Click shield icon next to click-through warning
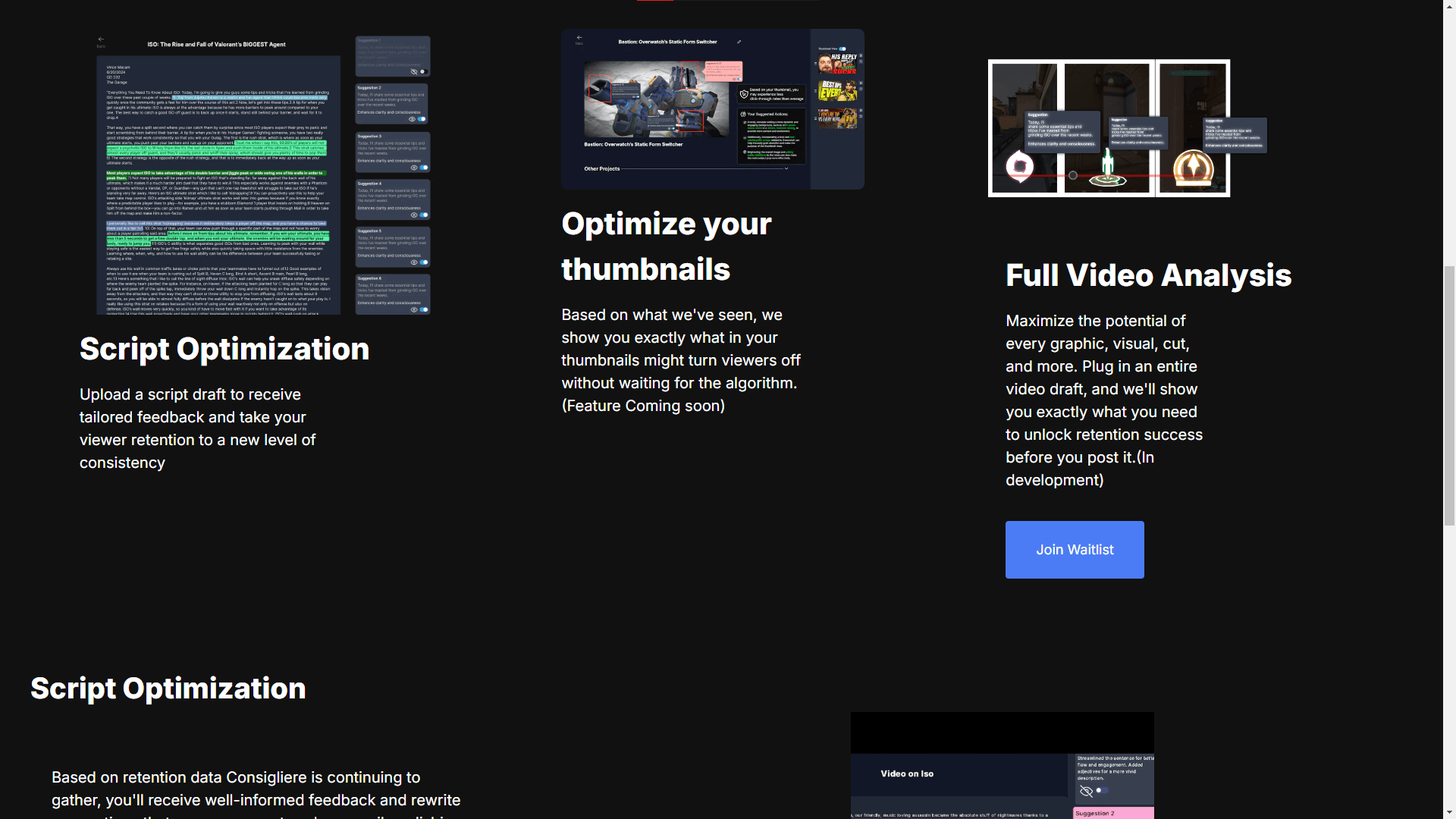 [743, 94]
